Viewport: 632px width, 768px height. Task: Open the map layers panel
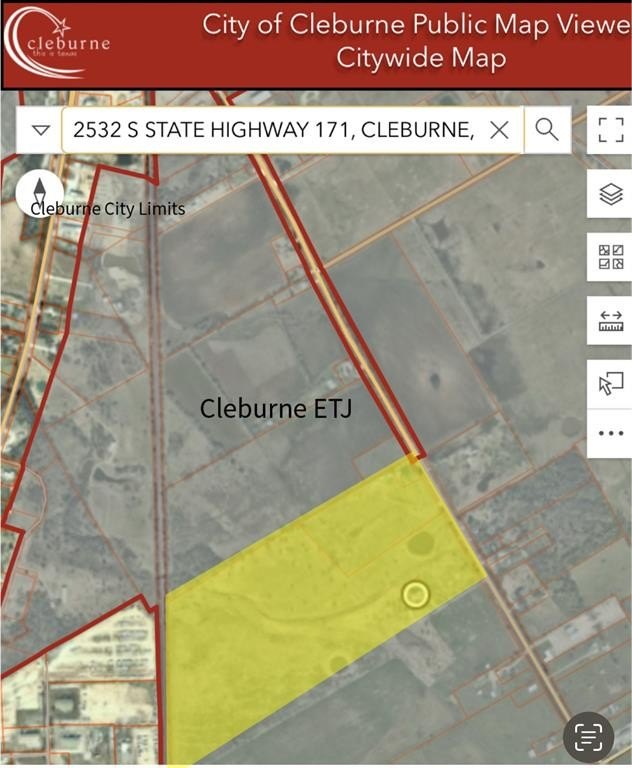[x=610, y=194]
